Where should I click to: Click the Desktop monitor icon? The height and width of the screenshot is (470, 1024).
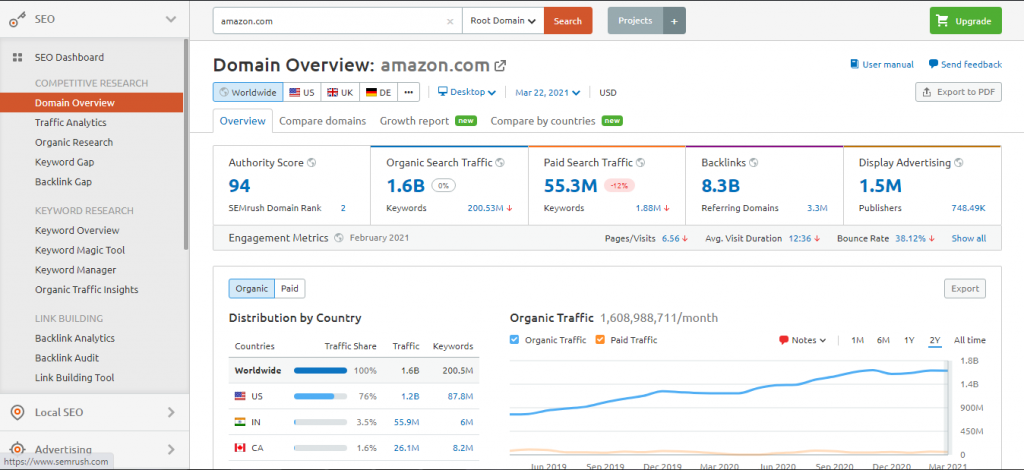tap(442, 91)
